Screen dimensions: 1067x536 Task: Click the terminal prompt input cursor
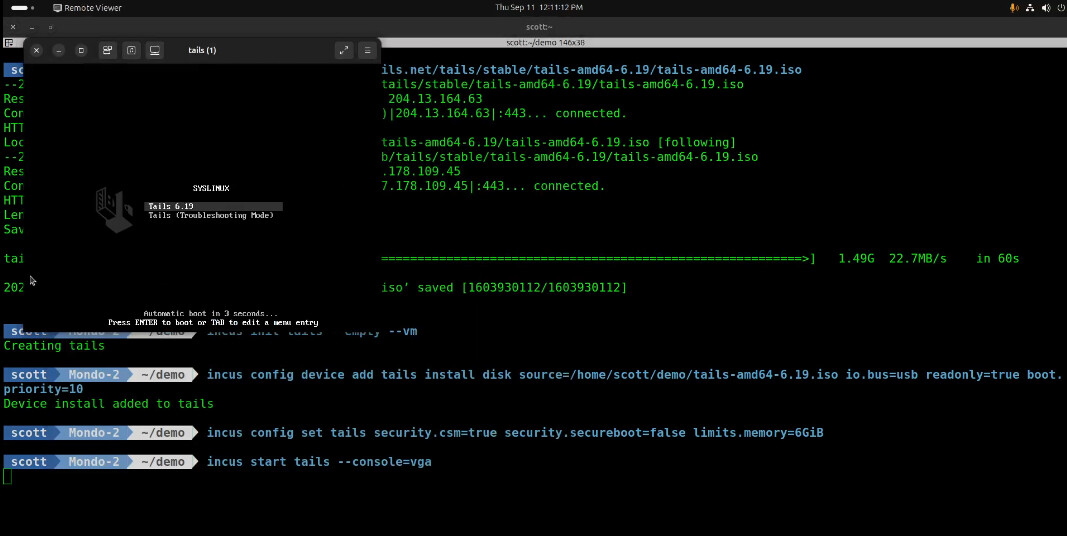coord(8,476)
